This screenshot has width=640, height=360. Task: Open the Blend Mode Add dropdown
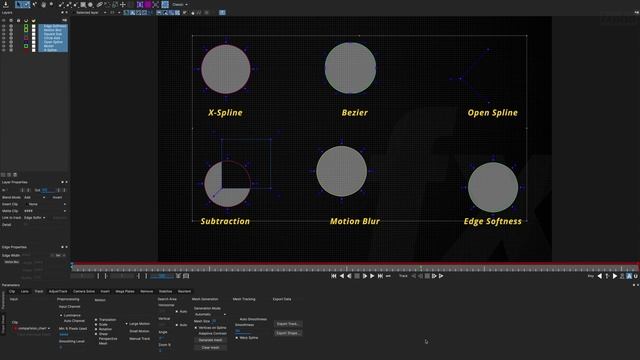(x=35, y=197)
